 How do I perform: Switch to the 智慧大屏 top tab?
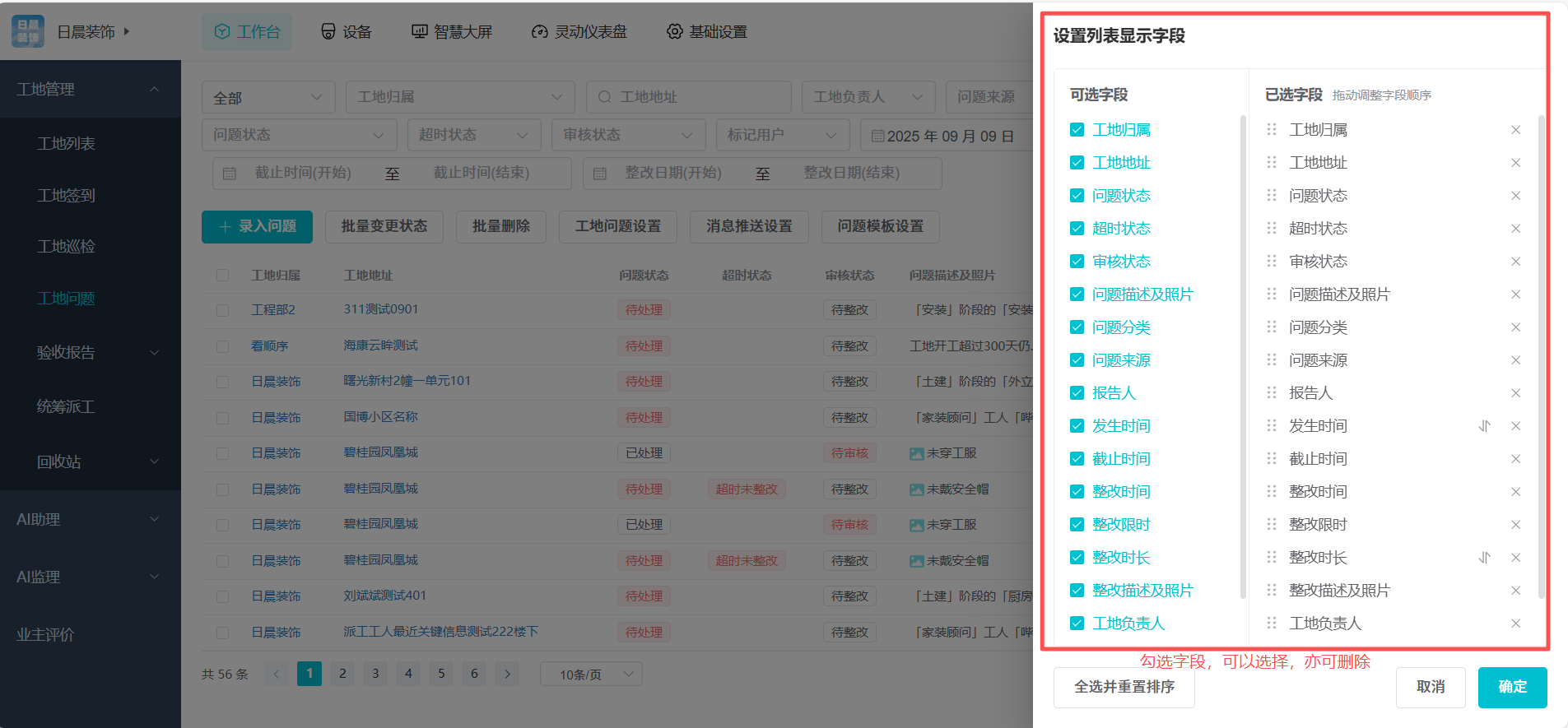tap(452, 31)
